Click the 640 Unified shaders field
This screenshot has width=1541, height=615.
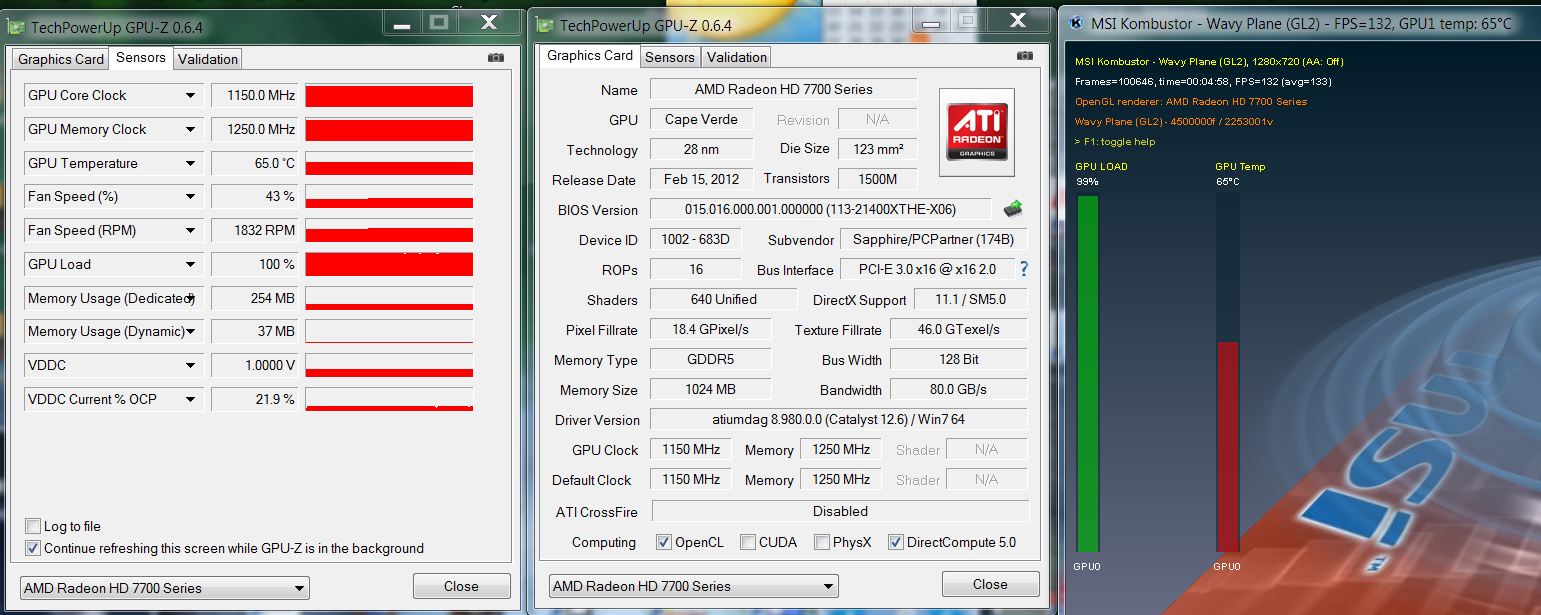pos(723,299)
